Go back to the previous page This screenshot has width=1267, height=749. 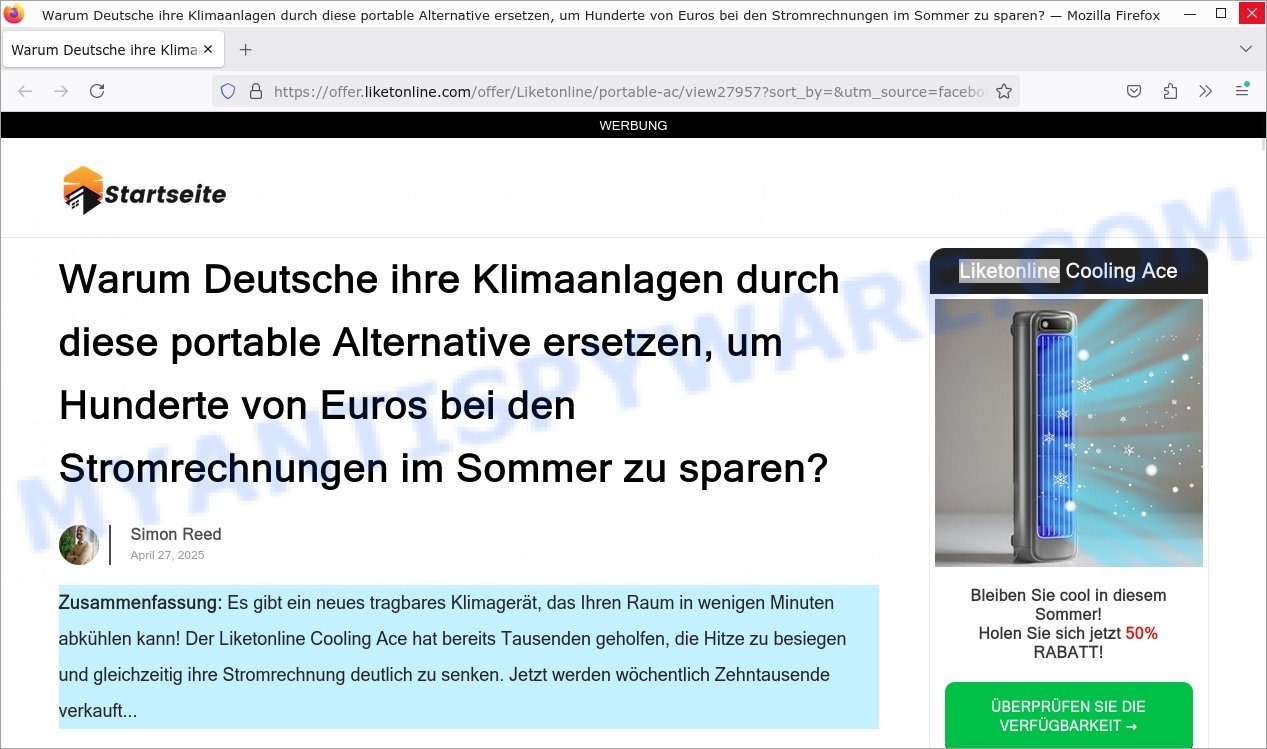[x=25, y=91]
